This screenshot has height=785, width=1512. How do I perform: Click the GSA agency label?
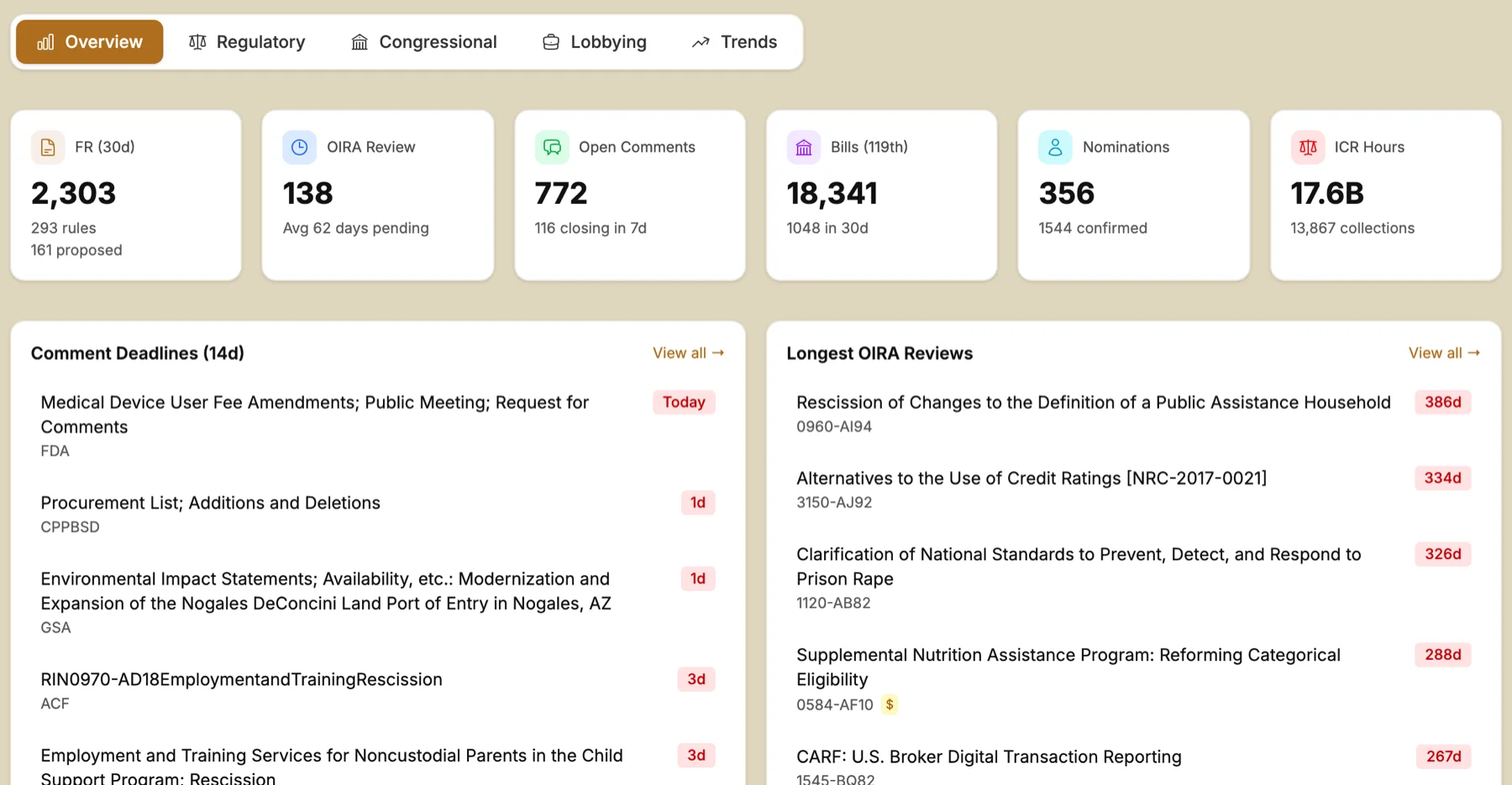tap(56, 628)
